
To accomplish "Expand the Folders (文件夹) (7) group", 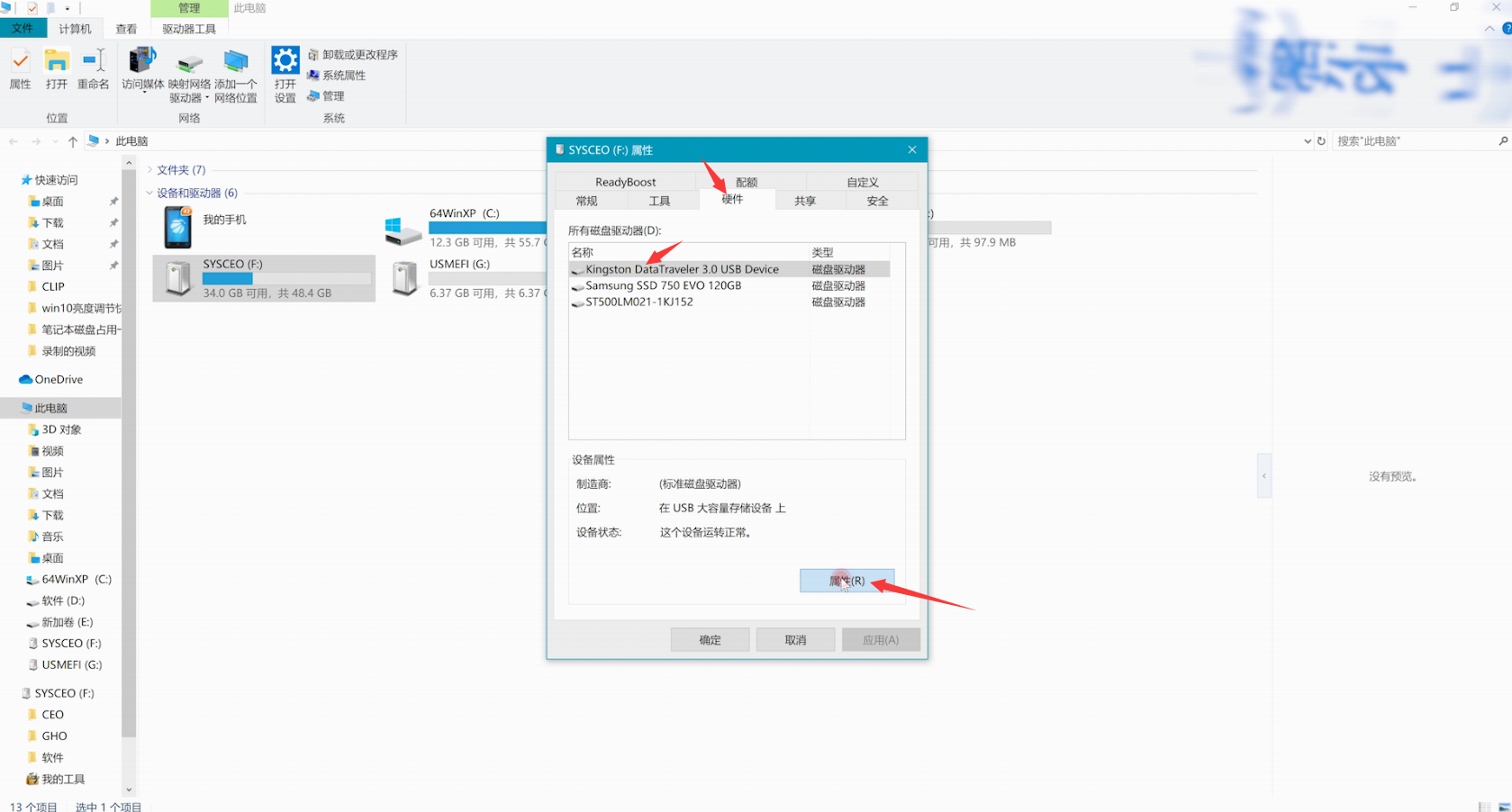I will (x=149, y=170).
